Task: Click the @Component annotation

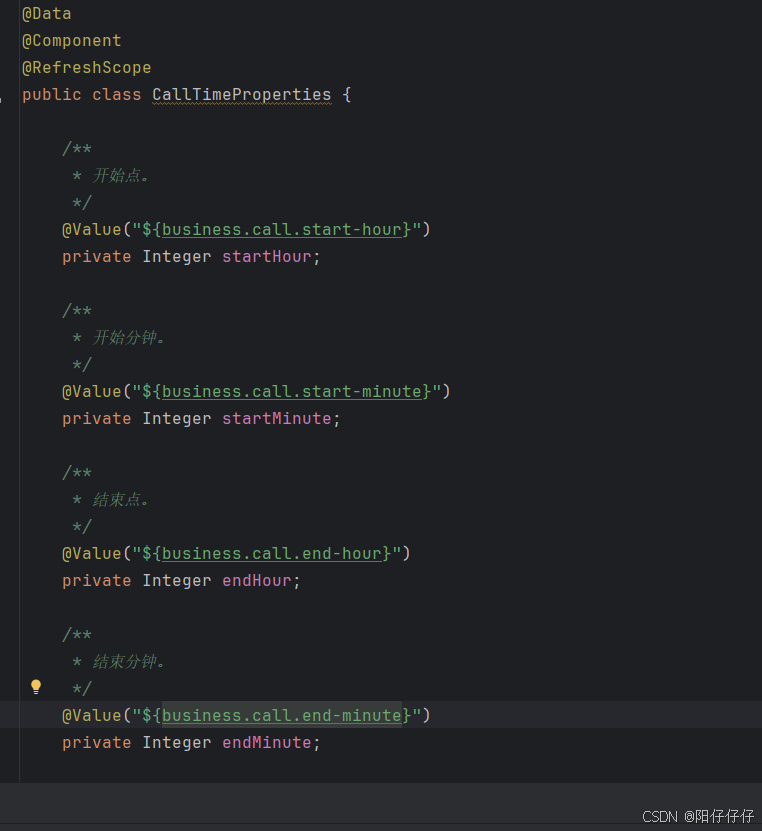Action: (72, 41)
